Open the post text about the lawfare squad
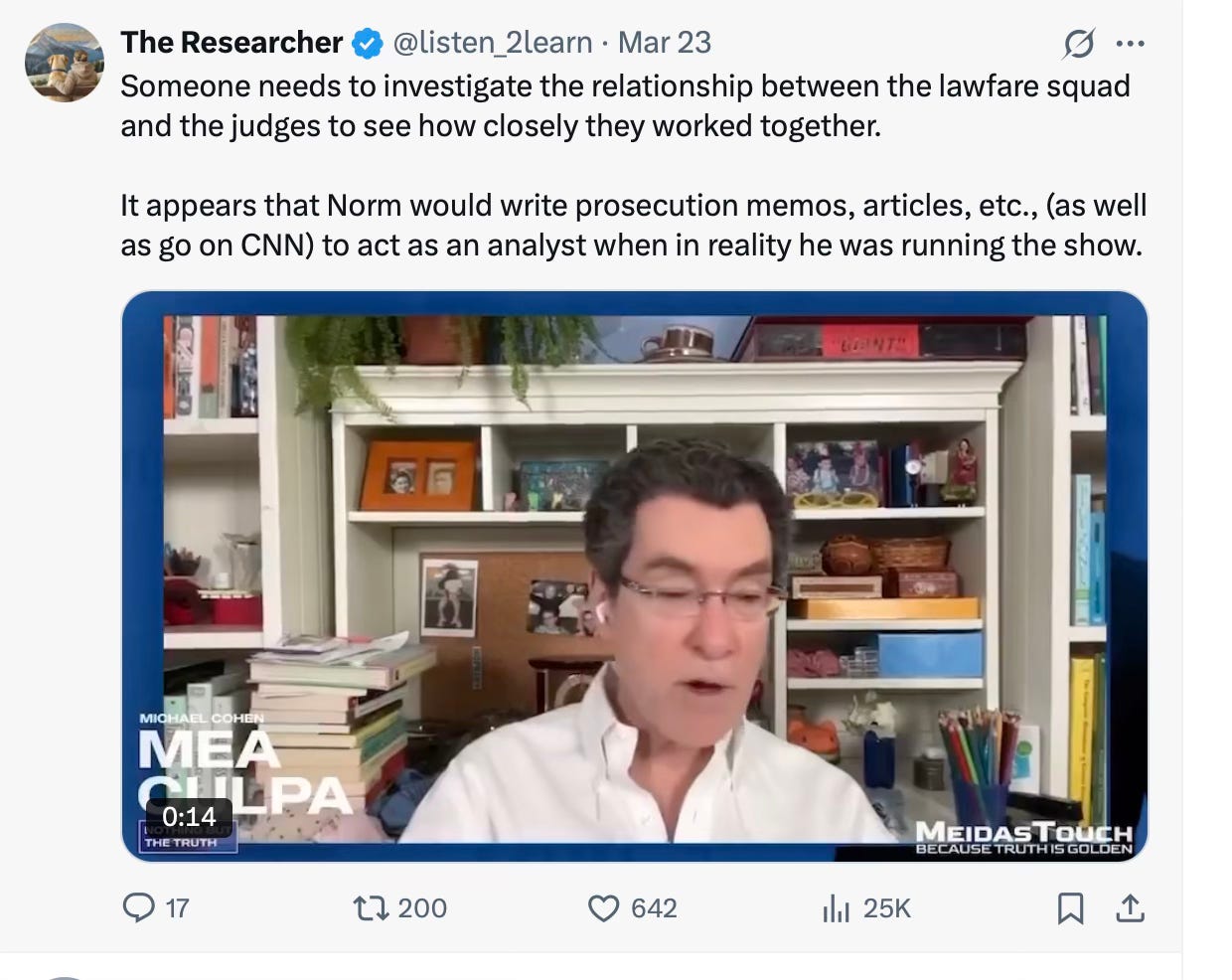The width and height of the screenshot is (1232, 980). click(x=634, y=165)
